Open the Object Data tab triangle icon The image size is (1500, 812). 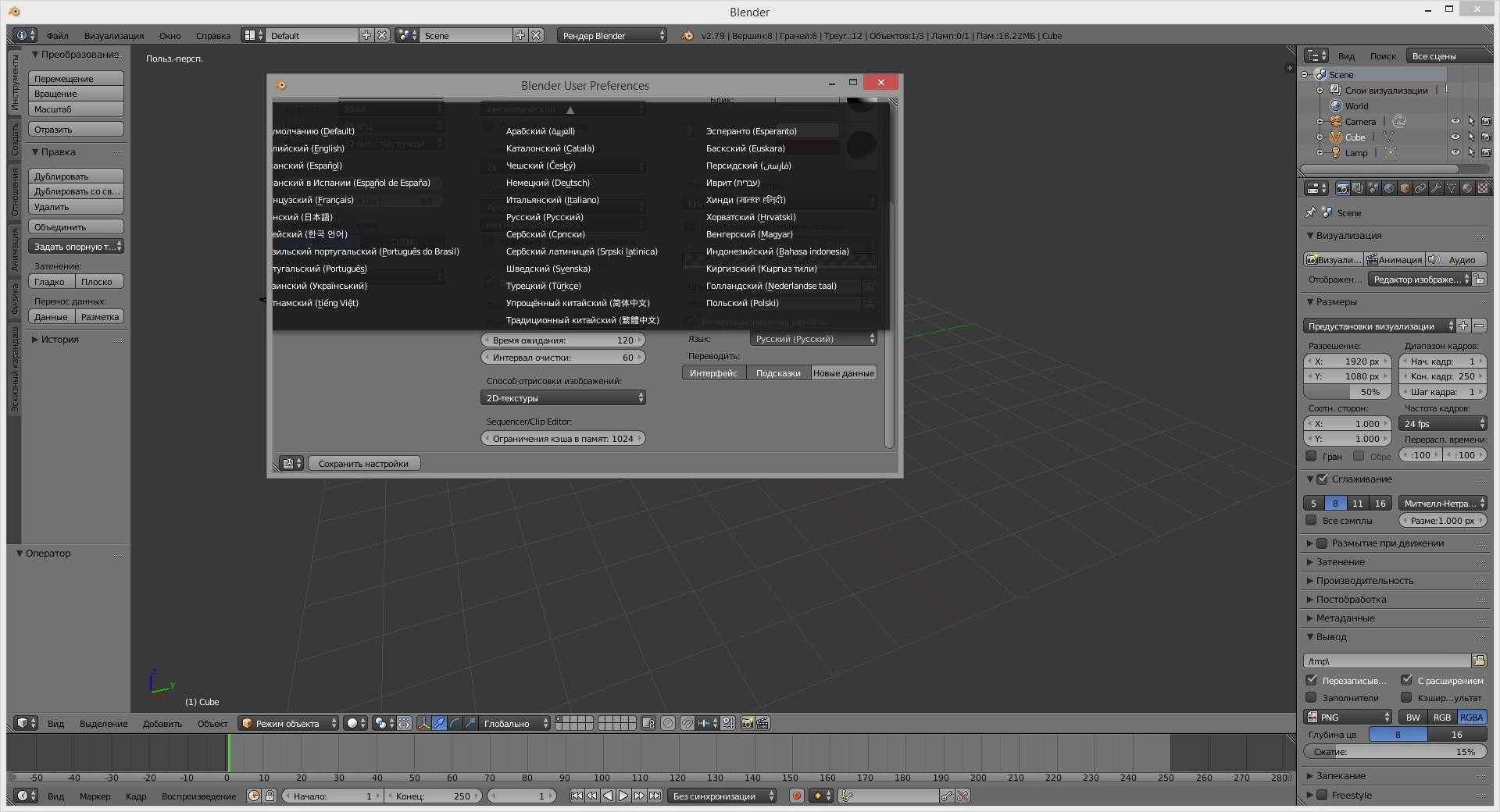tap(1452, 188)
